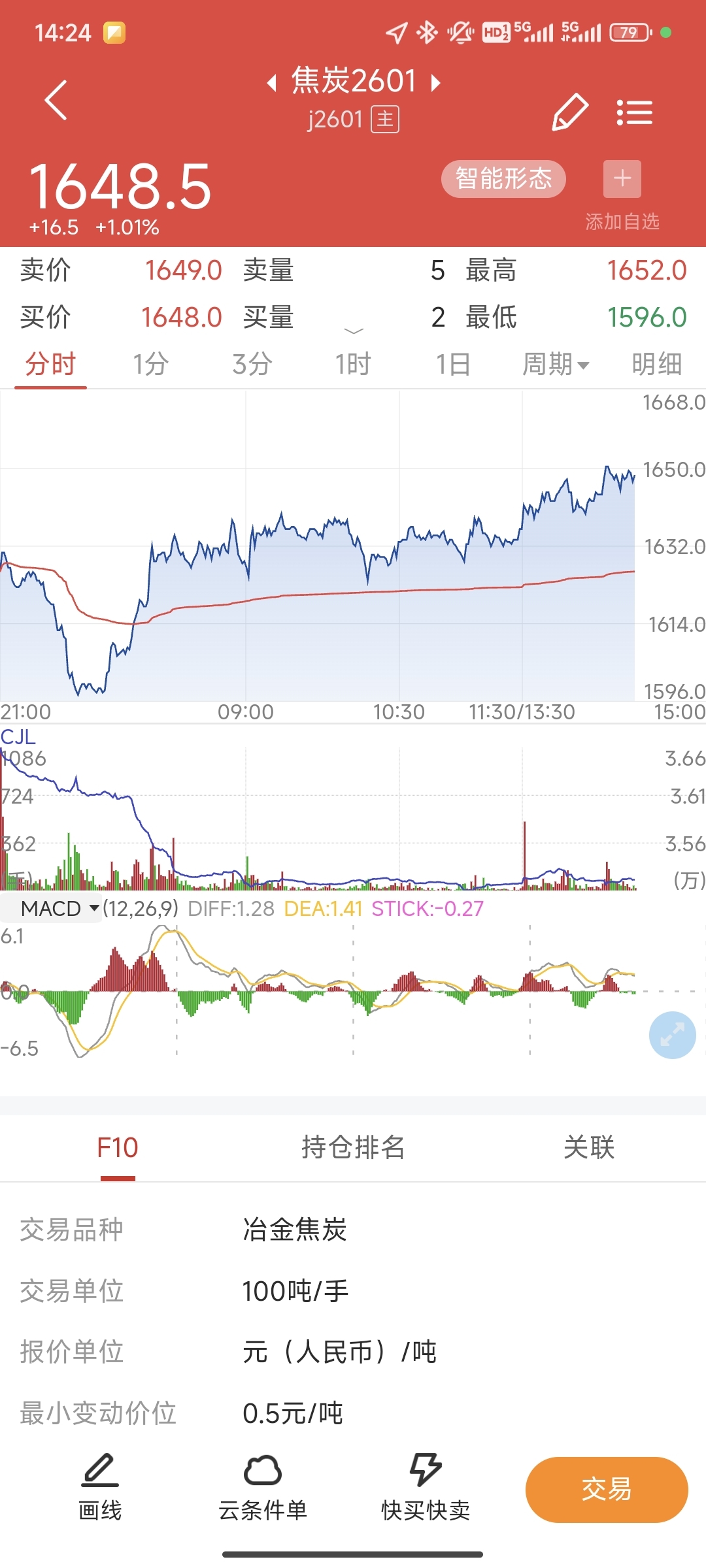This screenshot has width=706, height=1568.
Task: Select the 1日 daily chart tab
Action: (453, 365)
